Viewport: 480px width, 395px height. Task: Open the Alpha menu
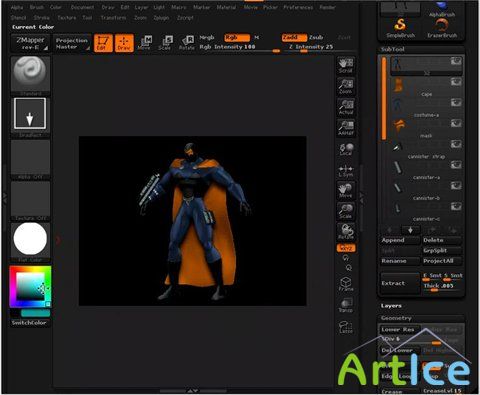[17, 7]
